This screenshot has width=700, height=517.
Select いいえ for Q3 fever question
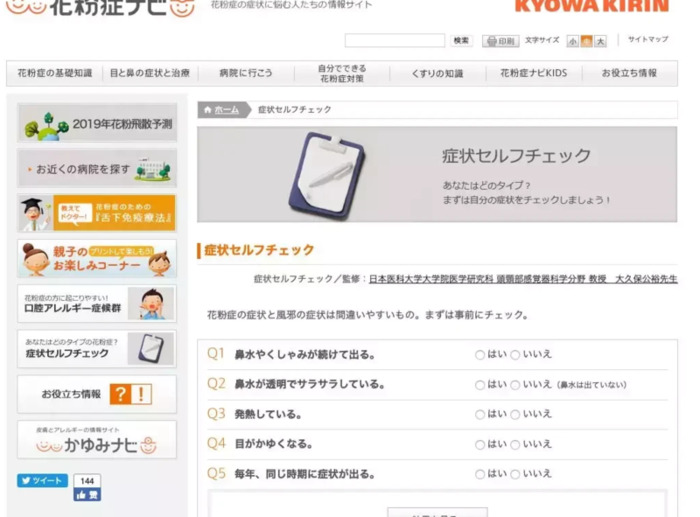pos(515,415)
